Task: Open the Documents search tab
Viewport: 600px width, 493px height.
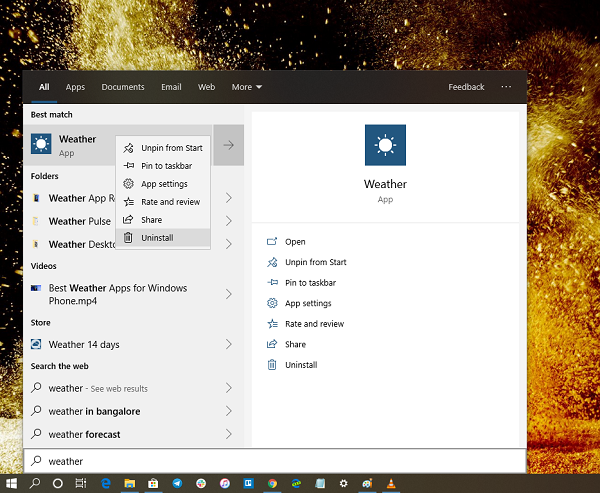Action: [123, 87]
